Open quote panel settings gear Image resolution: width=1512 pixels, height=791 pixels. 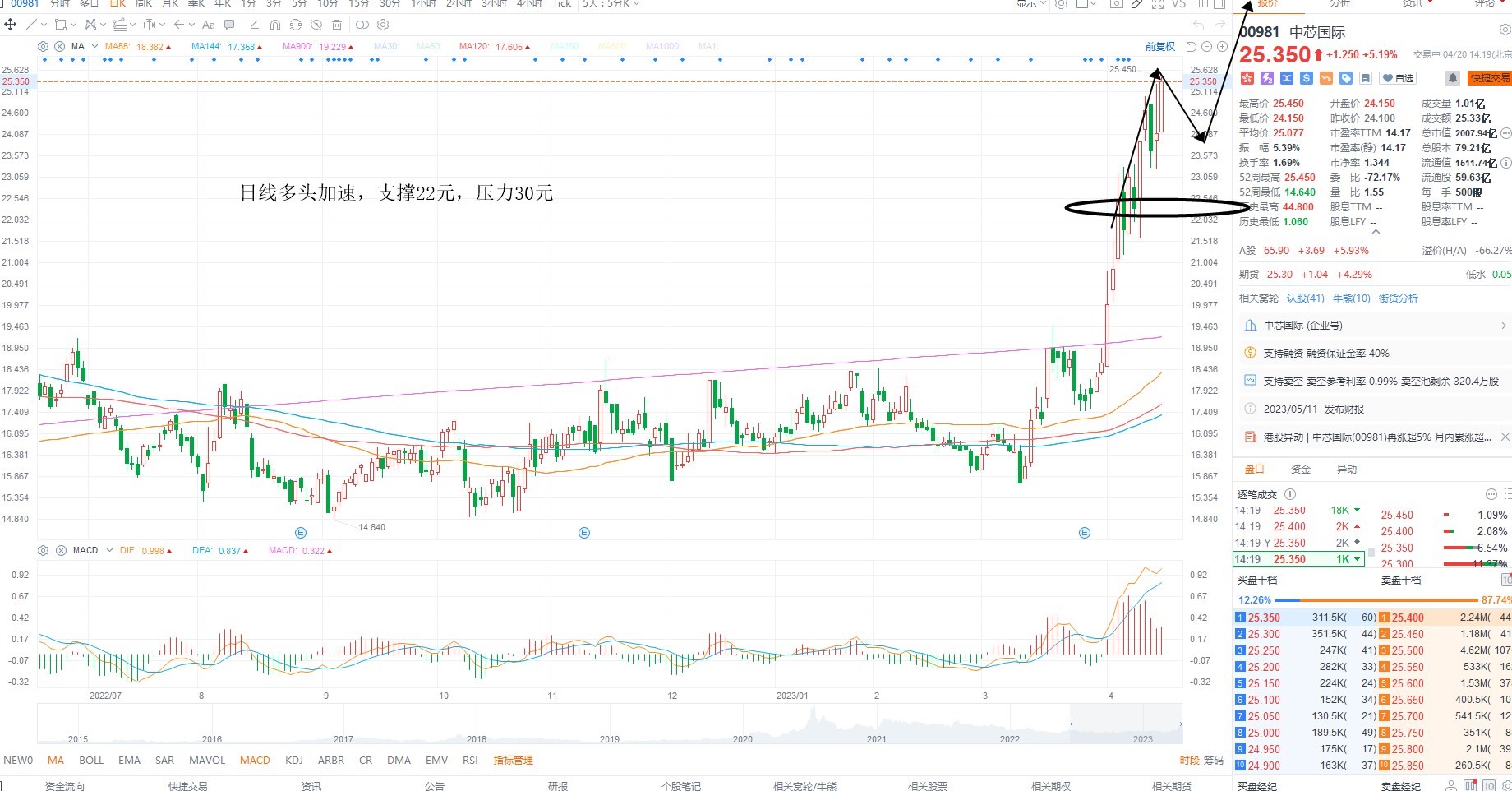coord(1505,30)
